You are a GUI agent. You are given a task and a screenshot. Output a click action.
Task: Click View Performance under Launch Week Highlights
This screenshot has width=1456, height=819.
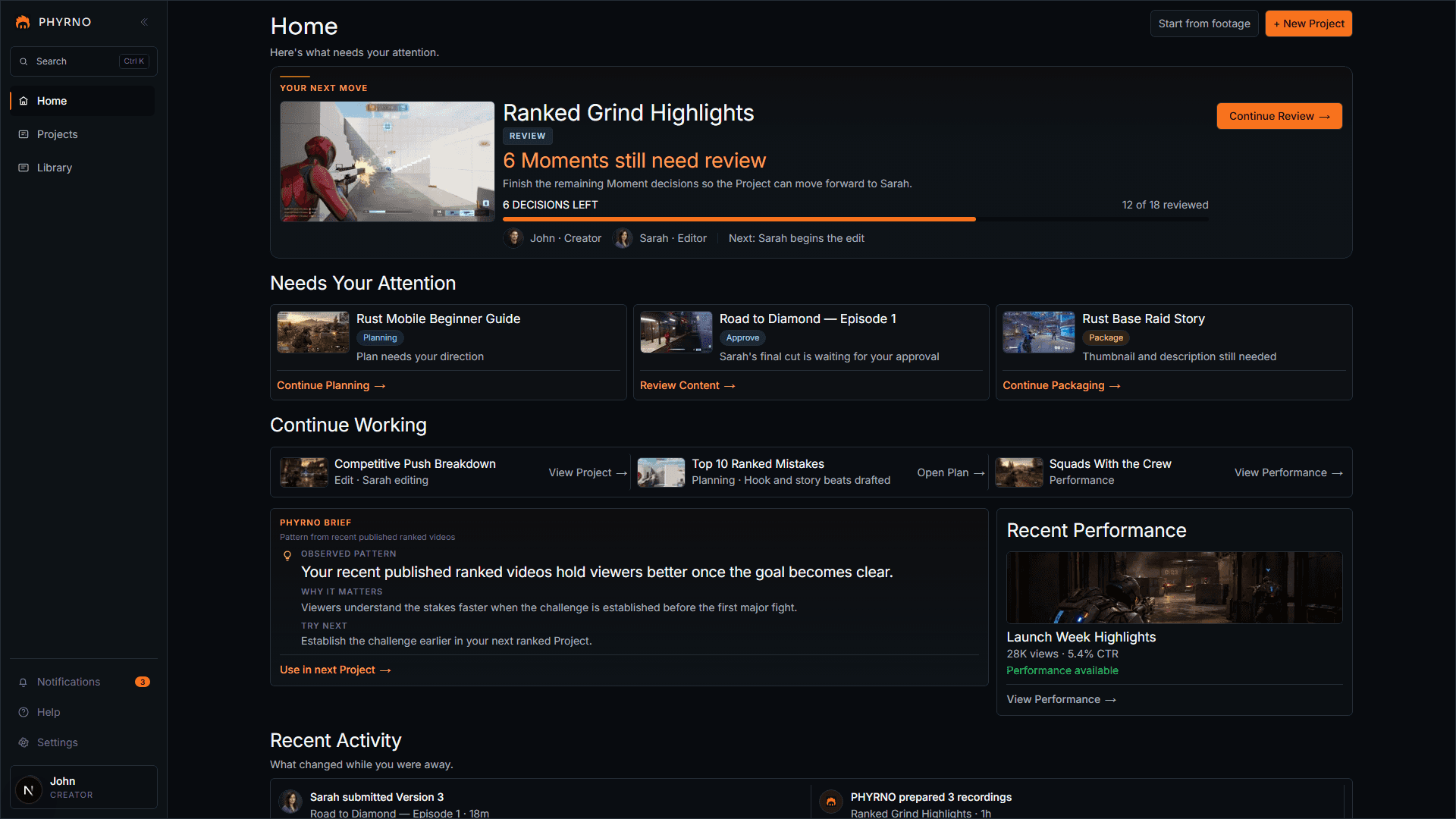click(x=1061, y=700)
